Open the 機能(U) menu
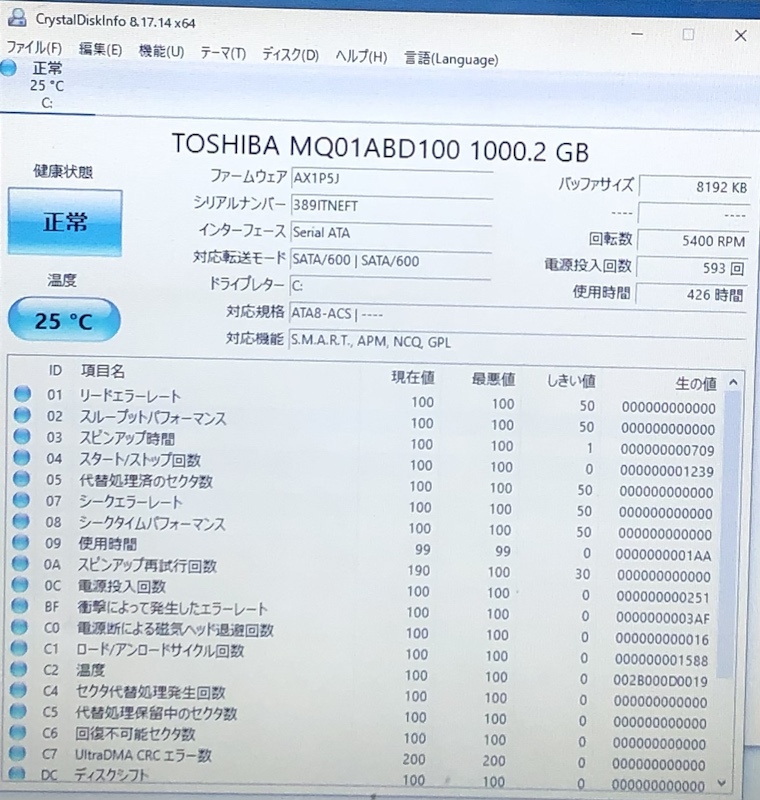The height and width of the screenshot is (800, 760). coord(161,51)
